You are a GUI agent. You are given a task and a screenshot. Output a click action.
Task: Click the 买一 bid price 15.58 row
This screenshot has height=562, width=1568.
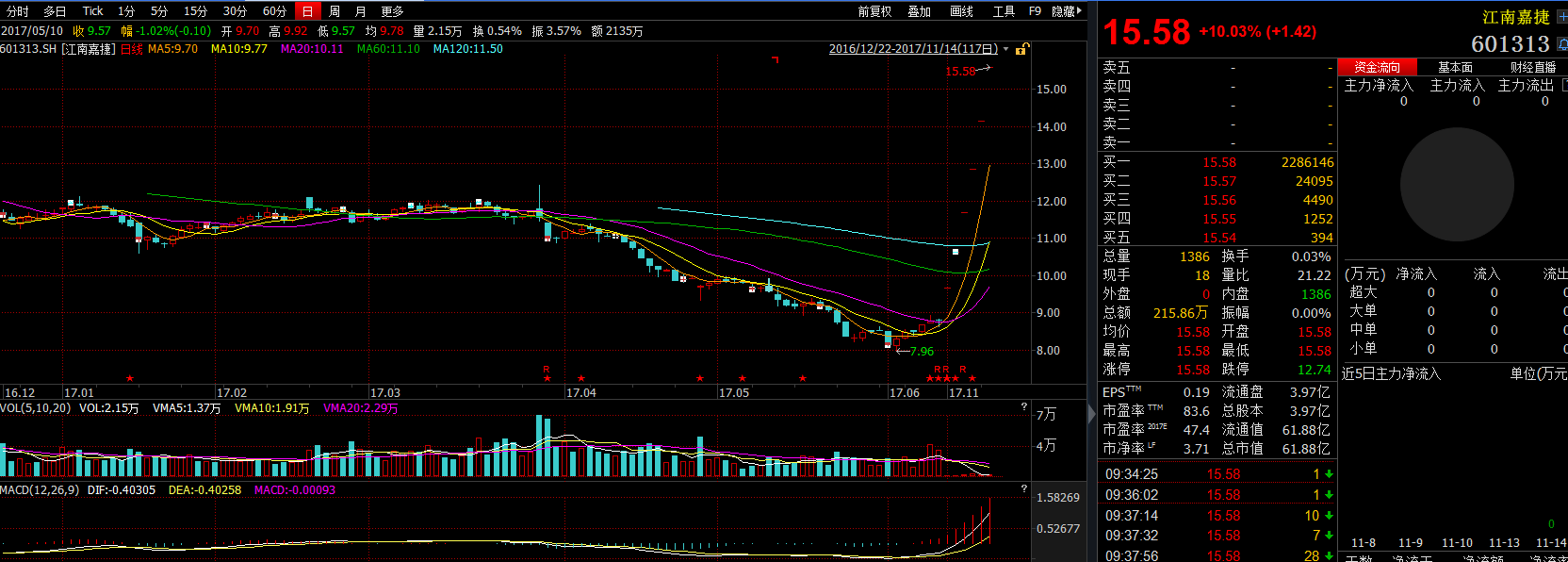click(x=1218, y=162)
